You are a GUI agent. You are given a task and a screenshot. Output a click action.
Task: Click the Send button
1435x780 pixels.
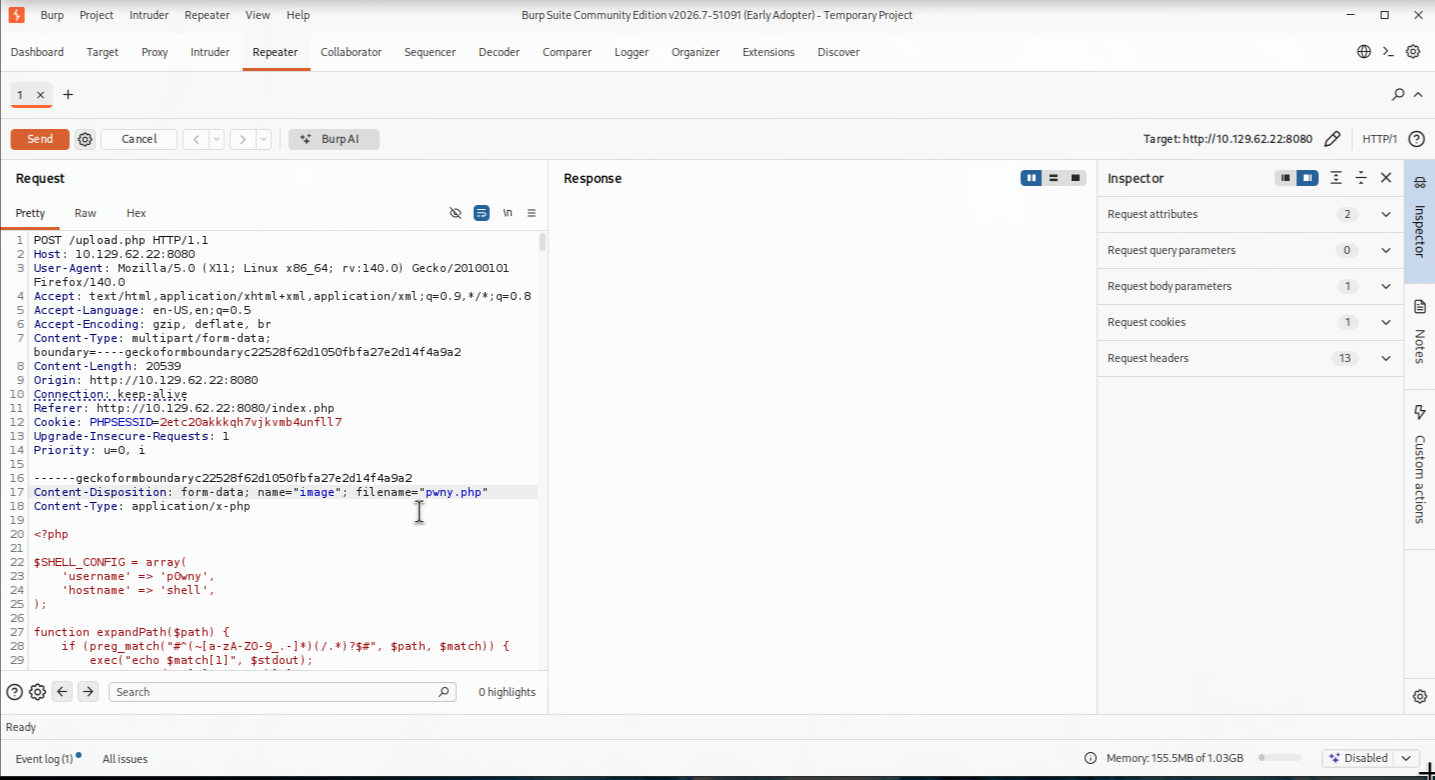click(40, 139)
